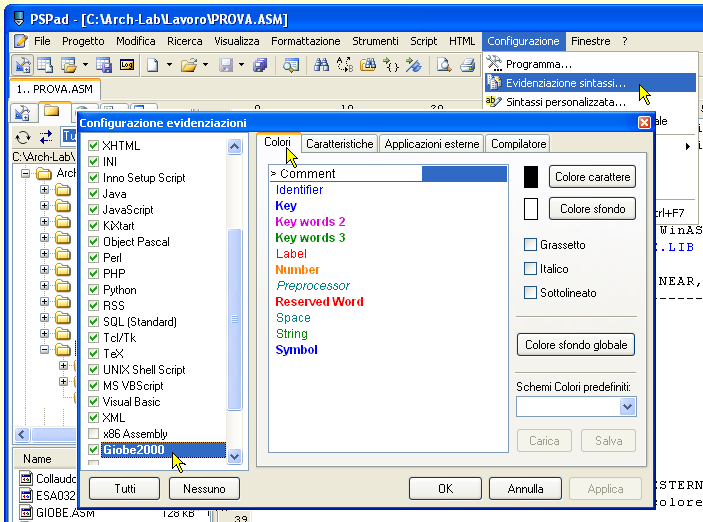
Task: Toggle the Python checkbox
Action: tap(93, 290)
